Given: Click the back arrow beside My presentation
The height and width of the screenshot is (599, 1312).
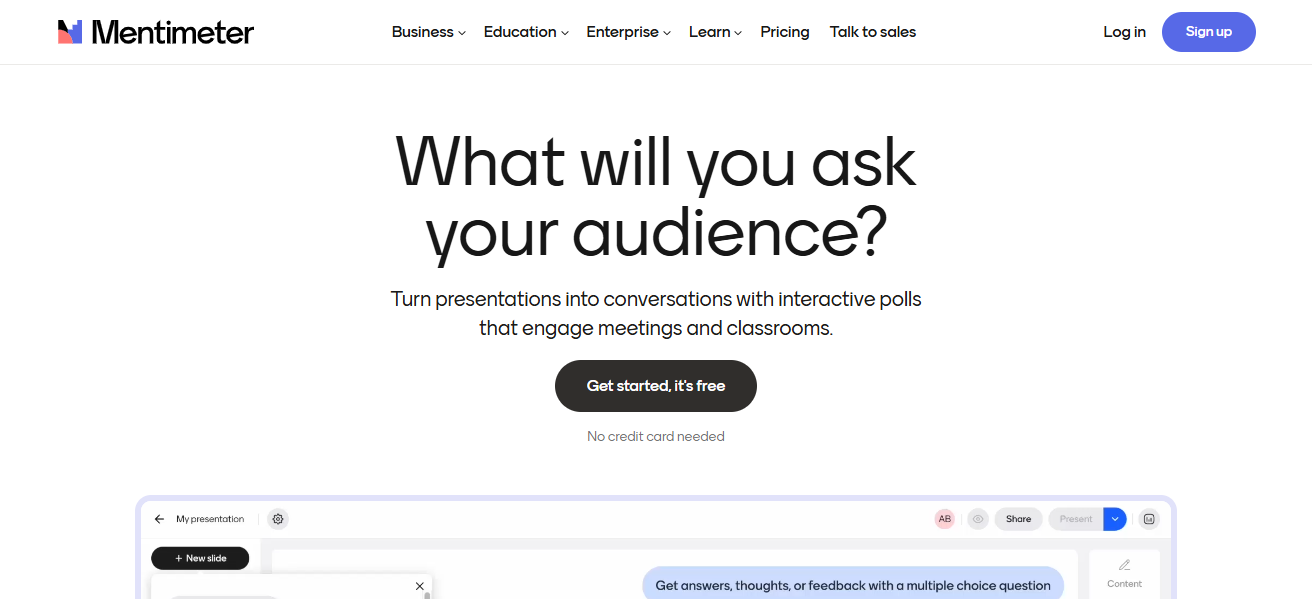Looking at the screenshot, I should pos(159,519).
